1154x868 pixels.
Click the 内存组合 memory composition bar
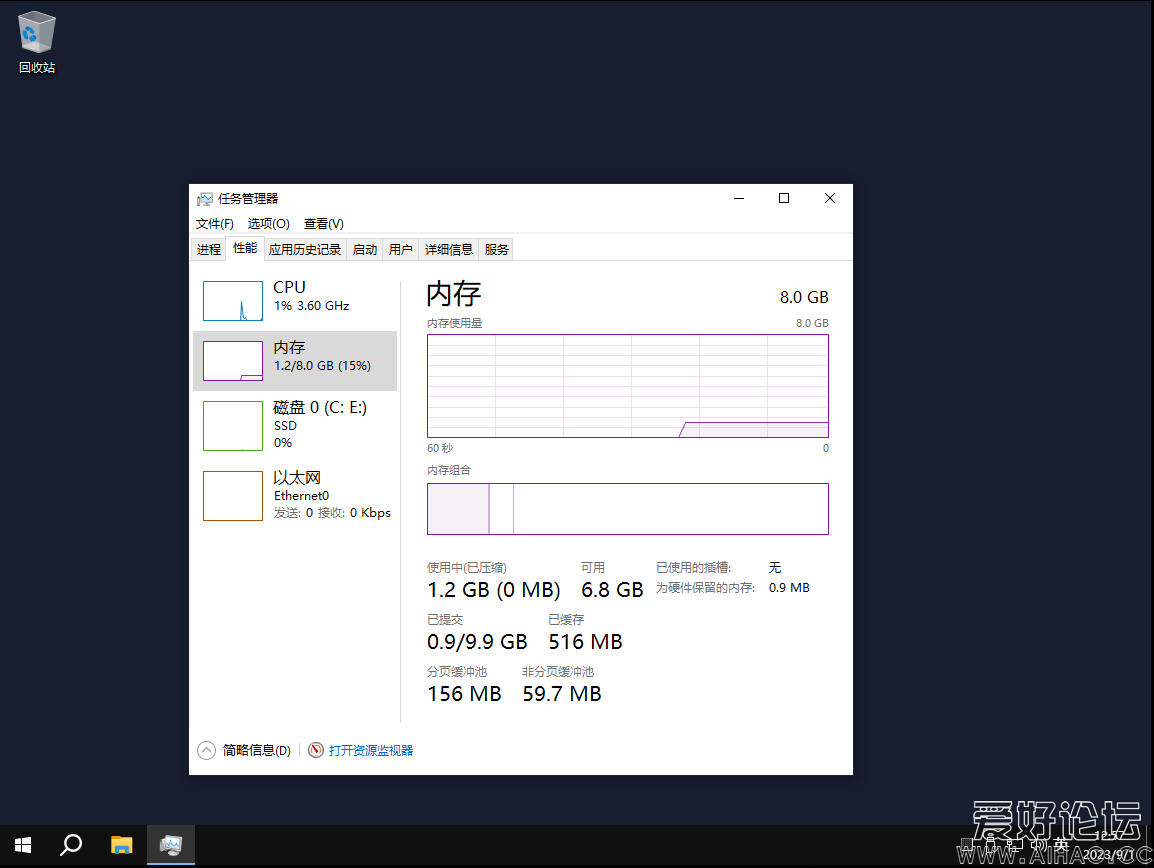[627, 509]
